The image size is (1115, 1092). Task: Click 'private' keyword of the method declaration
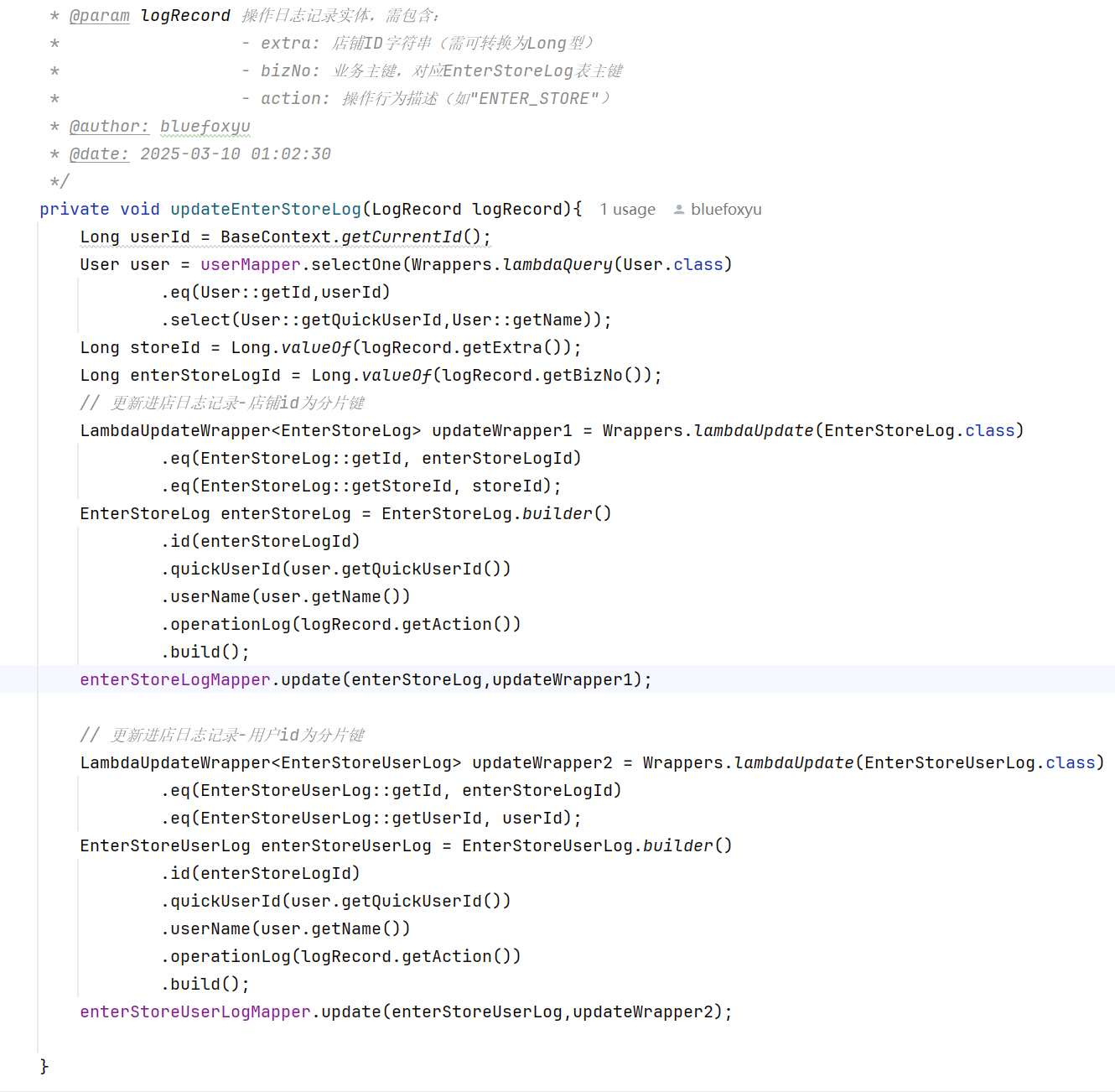pyautogui.click(x=75, y=210)
